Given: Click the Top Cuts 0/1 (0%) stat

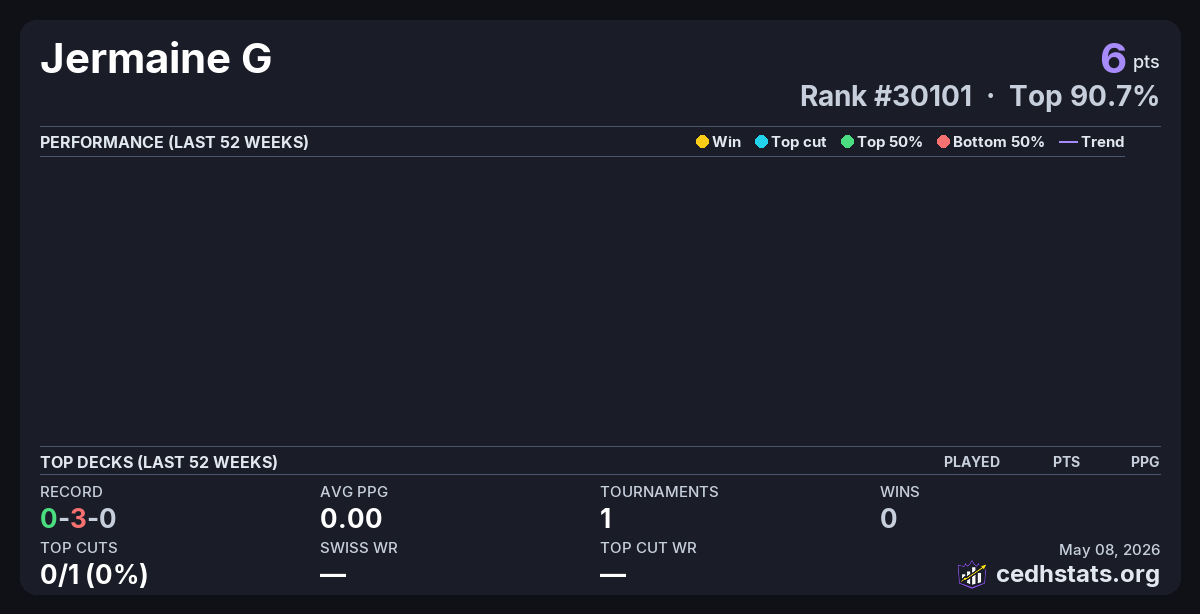Looking at the screenshot, I should 94,575.
